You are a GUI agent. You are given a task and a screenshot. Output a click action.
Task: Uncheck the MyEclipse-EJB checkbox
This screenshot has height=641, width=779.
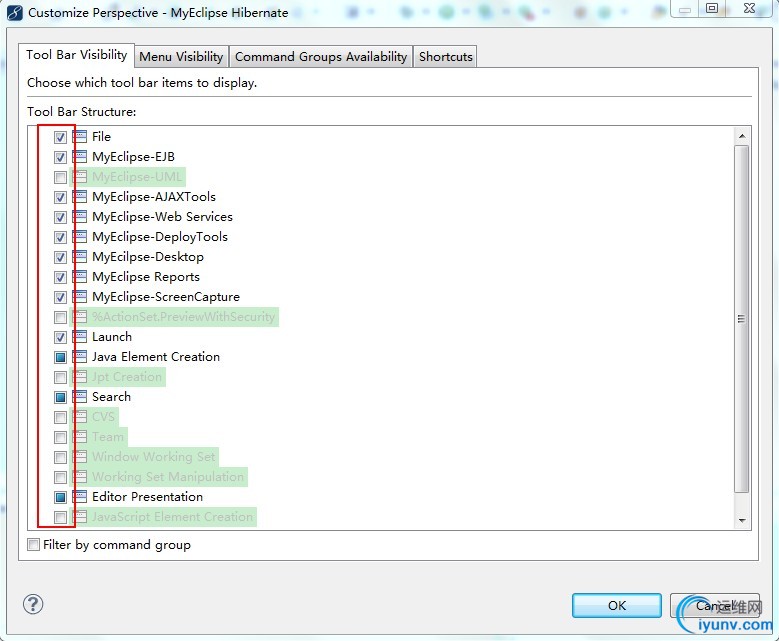click(x=60, y=157)
